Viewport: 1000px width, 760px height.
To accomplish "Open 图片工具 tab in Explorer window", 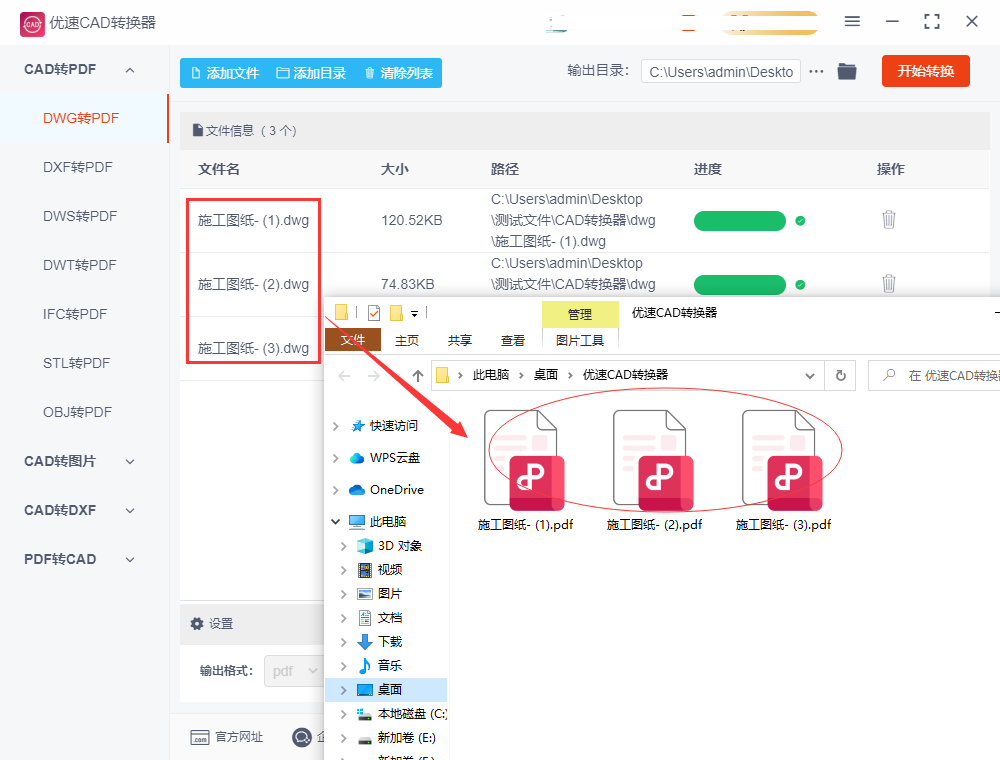I will click(x=580, y=340).
